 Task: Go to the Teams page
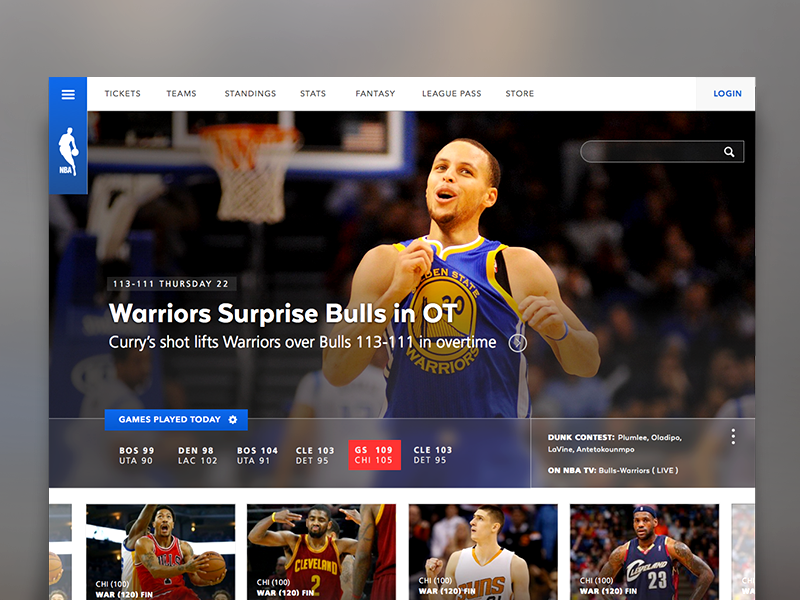tap(181, 93)
